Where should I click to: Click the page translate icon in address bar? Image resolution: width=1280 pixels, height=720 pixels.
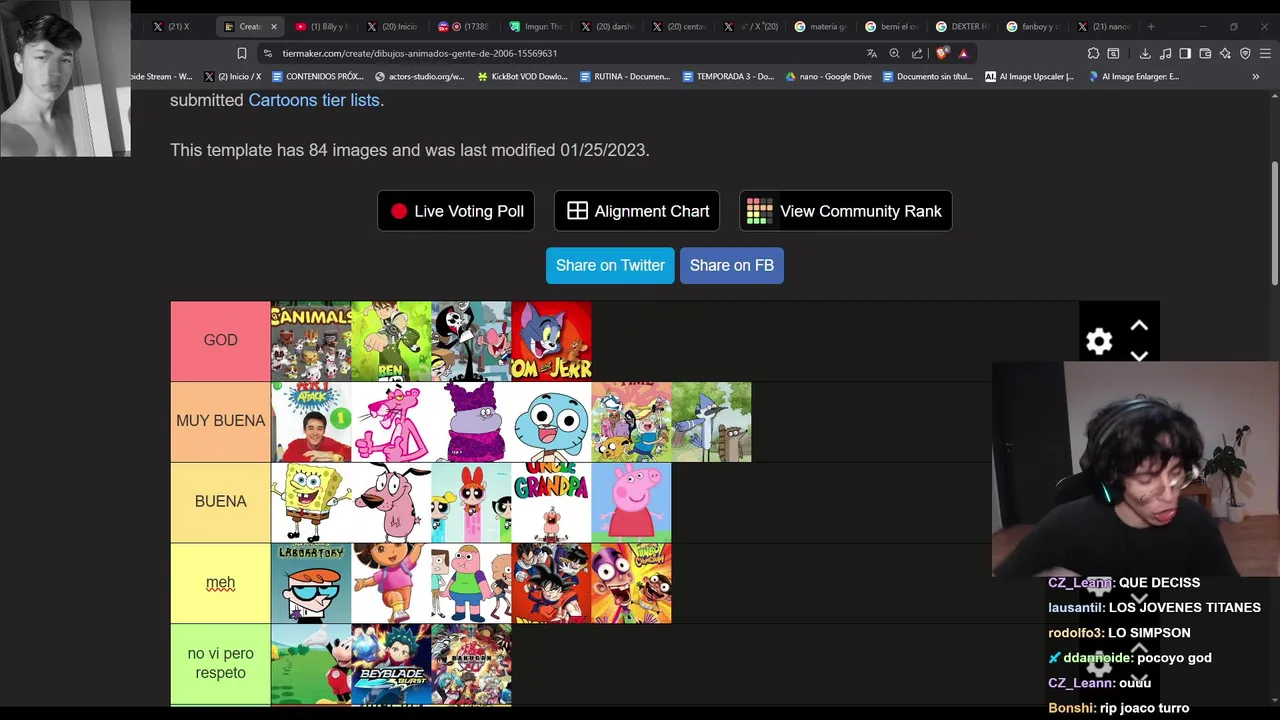(x=872, y=53)
